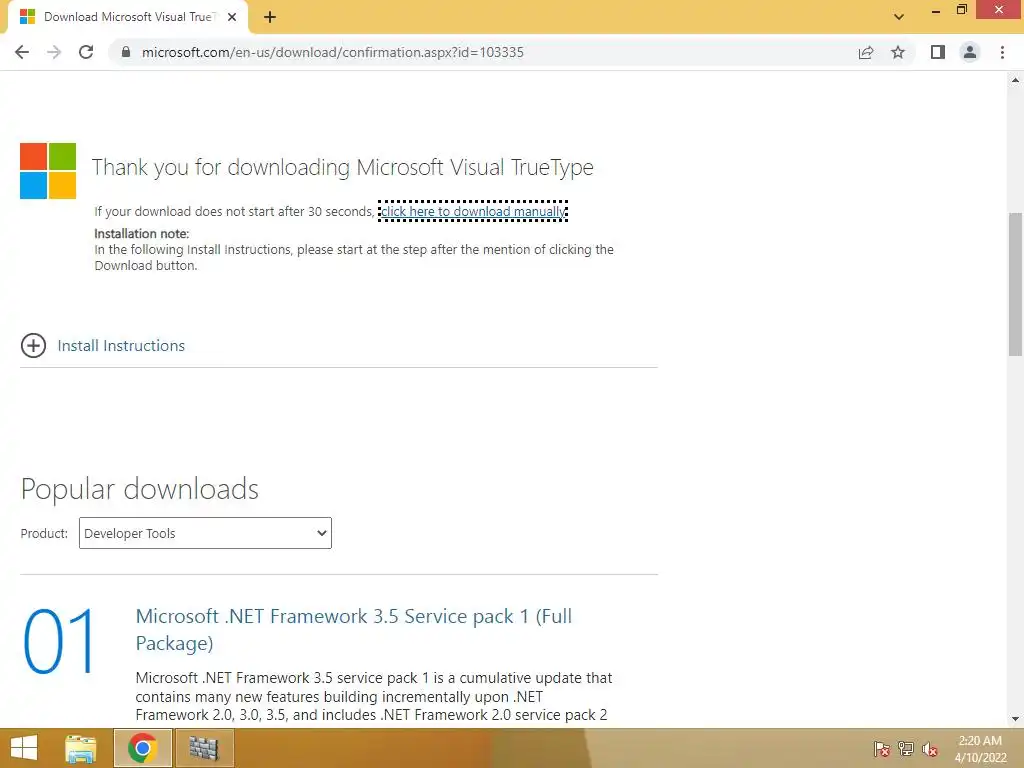Viewport: 1024px width, 768px height.
Task: Click the page scrollbar thumb
Action: pyautogui.click(x=1015, y=284)
